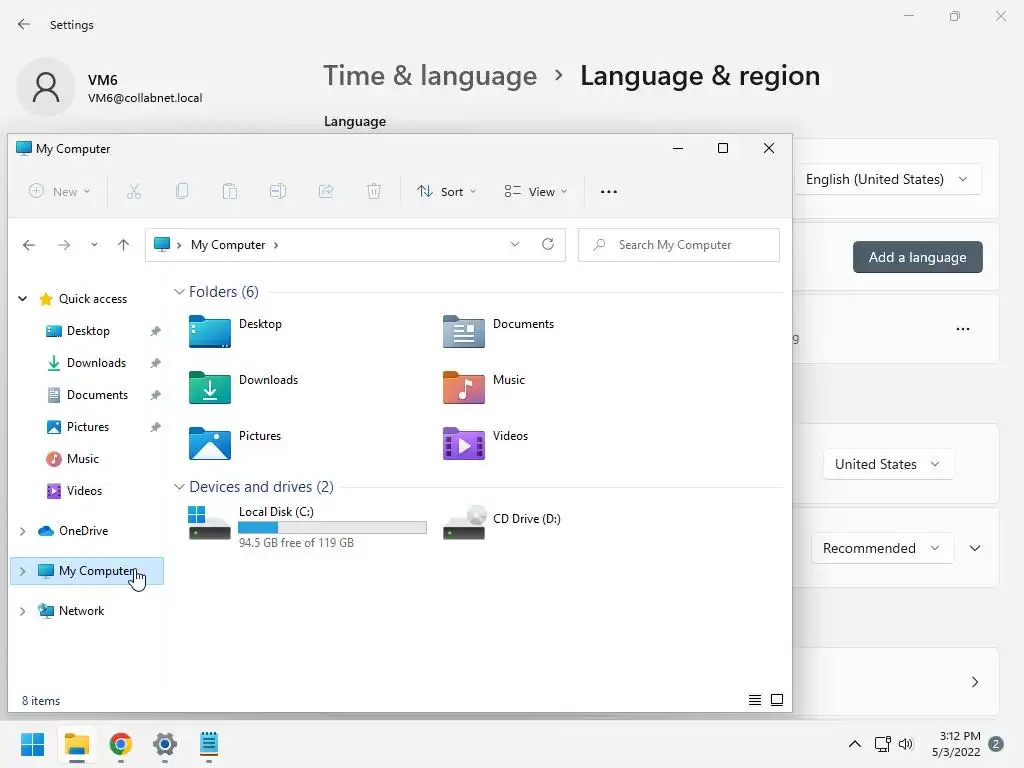Go back using Settings window back arrow

tap(24, 25)
